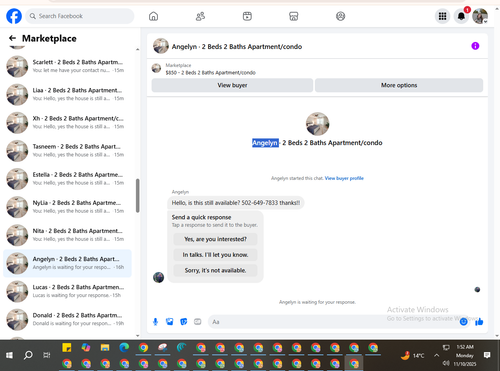
Task: Open the Estella conversation
Action: tap(67, 179)
